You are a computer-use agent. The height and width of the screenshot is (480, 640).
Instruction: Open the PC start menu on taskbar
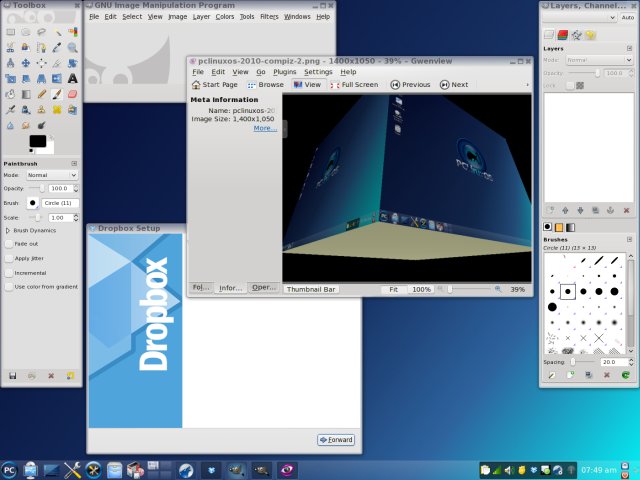coord(9,470)
